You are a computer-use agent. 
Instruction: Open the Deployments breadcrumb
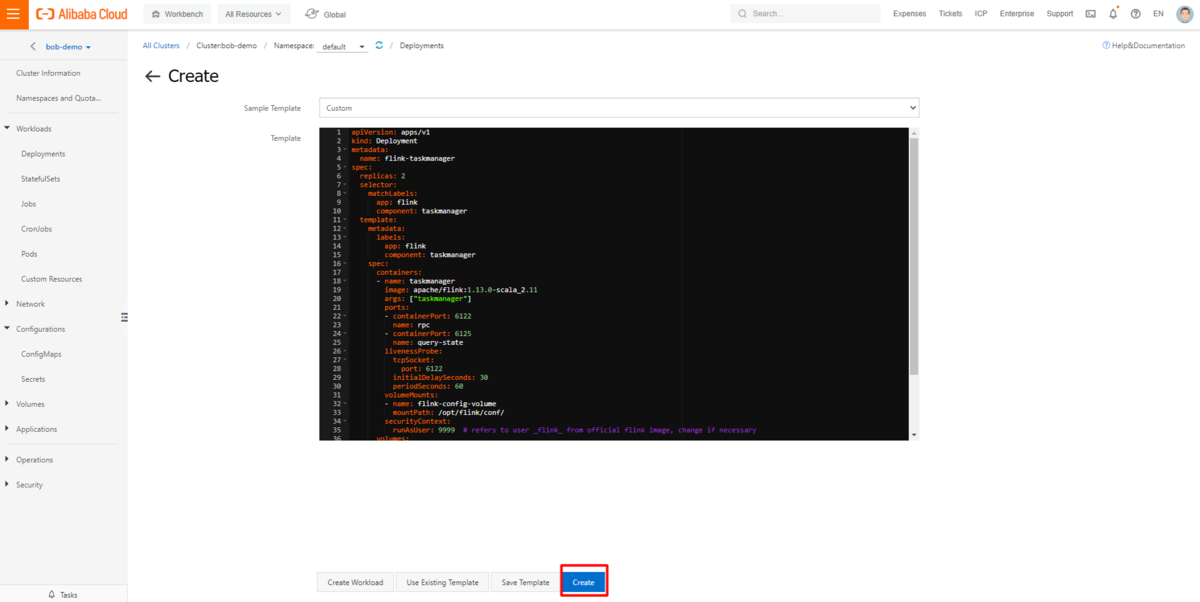tap(422, 46)
